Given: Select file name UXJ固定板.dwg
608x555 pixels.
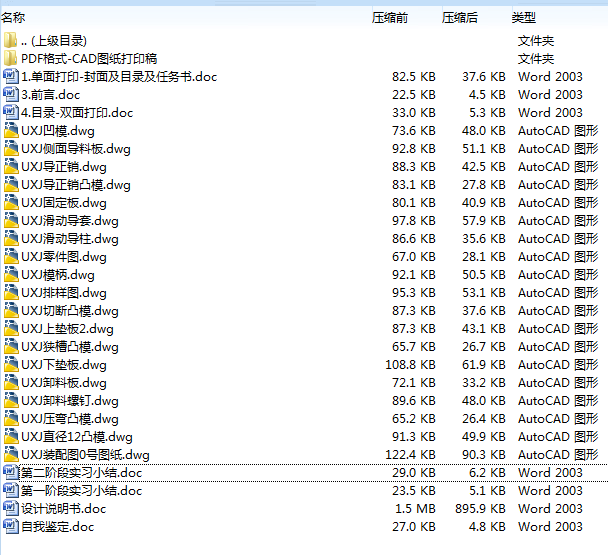Looking at the screenshot, I should point(64,203).
